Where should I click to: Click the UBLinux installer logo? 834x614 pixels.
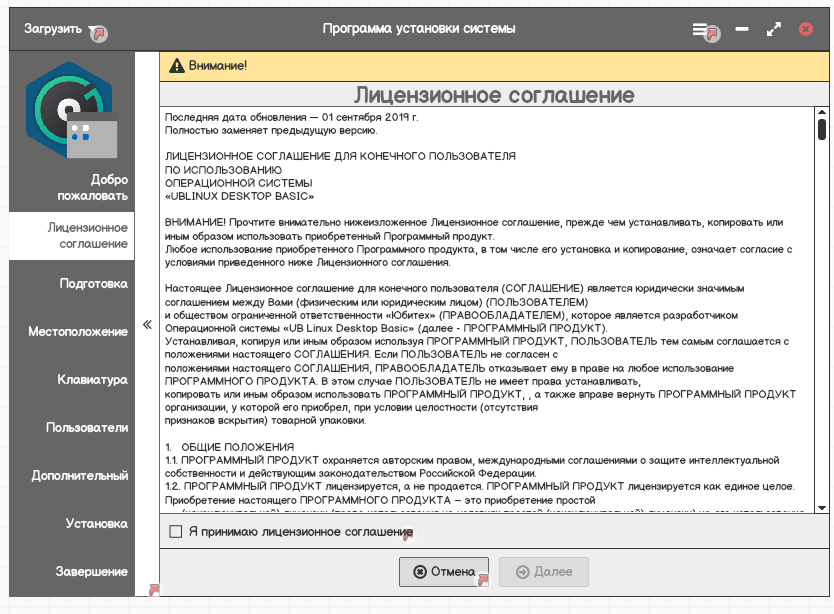(72, 110)
